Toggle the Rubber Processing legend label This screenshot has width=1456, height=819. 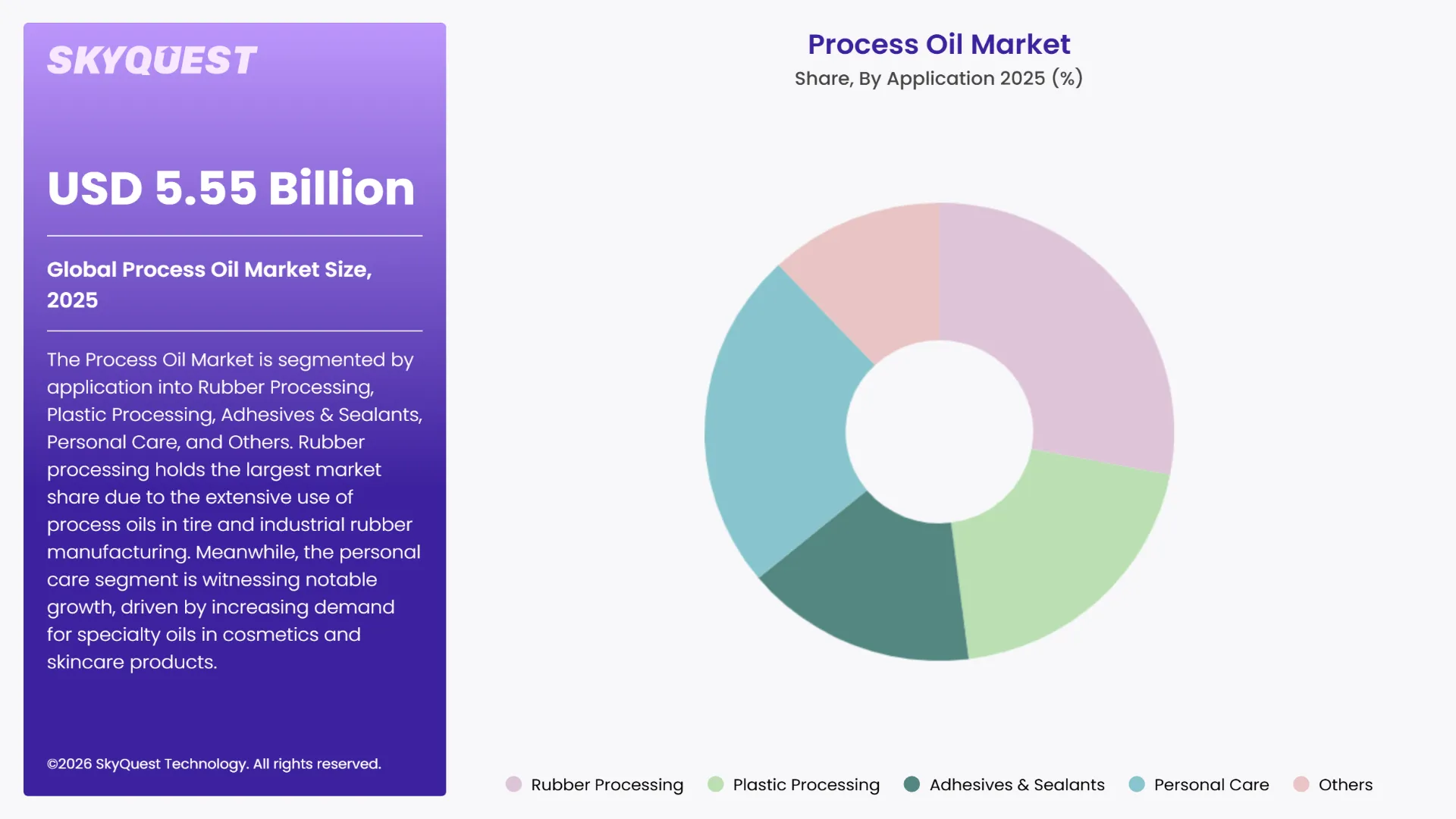[x=607, y=785]
